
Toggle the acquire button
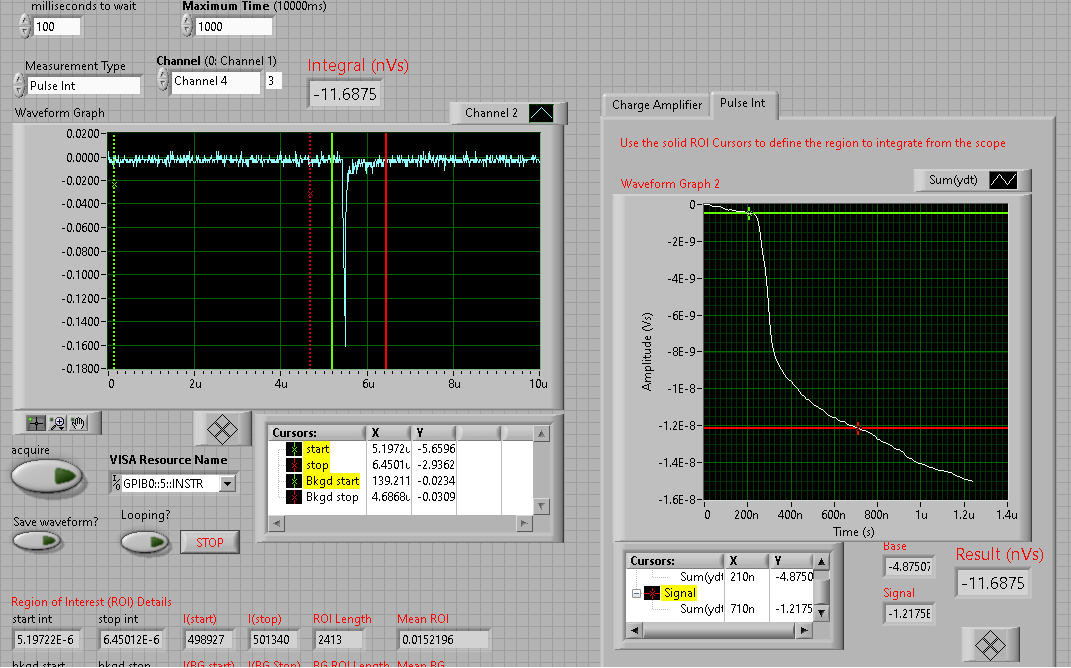48,476
